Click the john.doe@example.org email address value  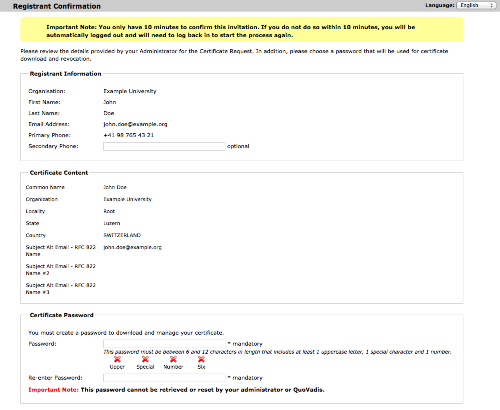135,124
